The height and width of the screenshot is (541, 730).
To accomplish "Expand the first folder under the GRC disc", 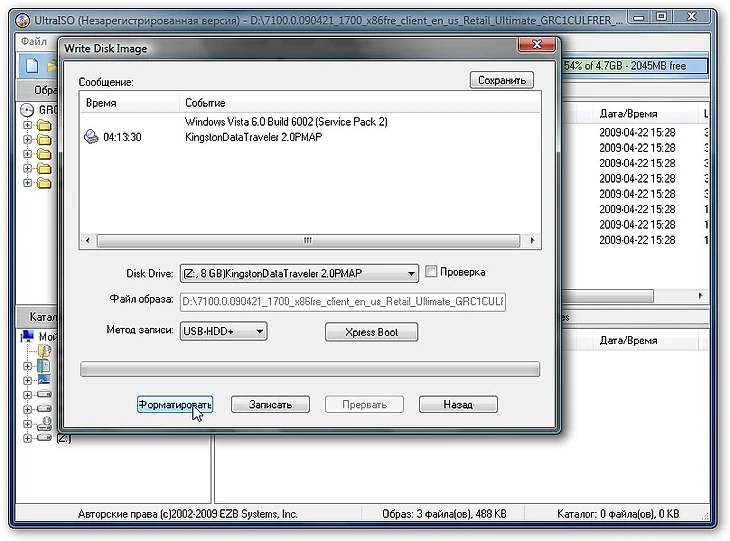I will pyautogui.click(x=28, y=126).
